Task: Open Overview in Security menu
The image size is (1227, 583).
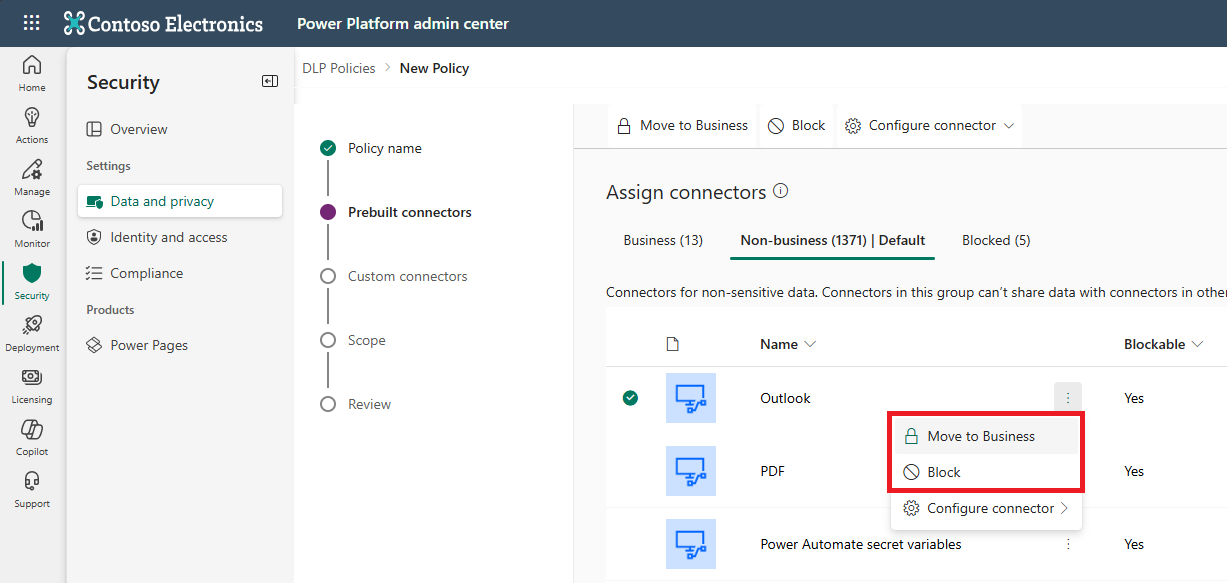Action: 180,129
